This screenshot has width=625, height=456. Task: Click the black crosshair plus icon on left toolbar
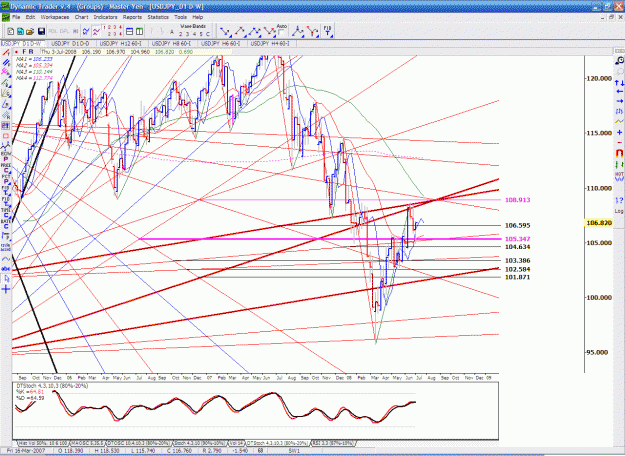point(6,289)
